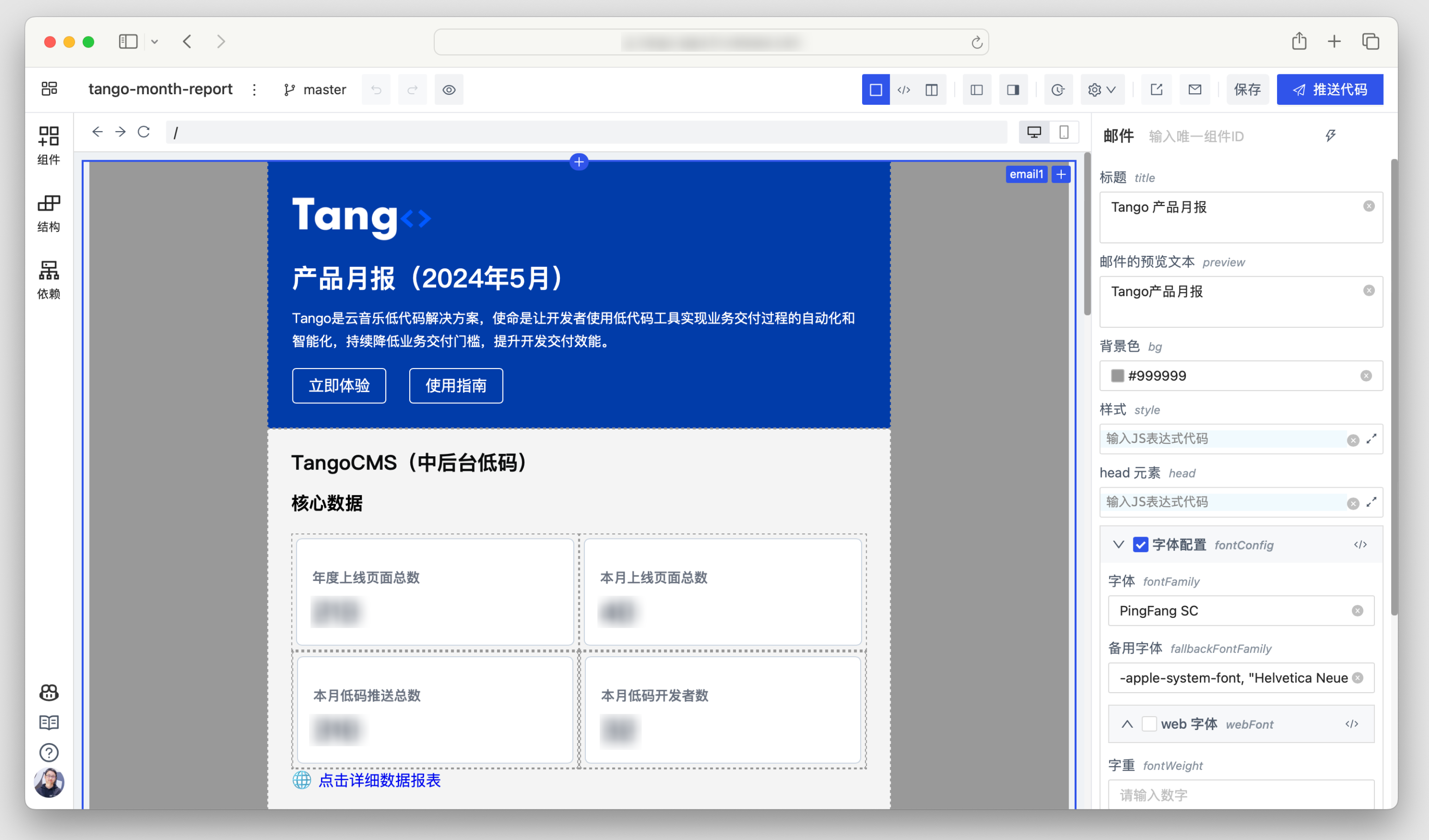The width and height of the screenshot is (1429, 840).
Task: Uncheck the 字体配置 fontConfig checkbox
Action: pyautogui.click(x=1140, y=545)
